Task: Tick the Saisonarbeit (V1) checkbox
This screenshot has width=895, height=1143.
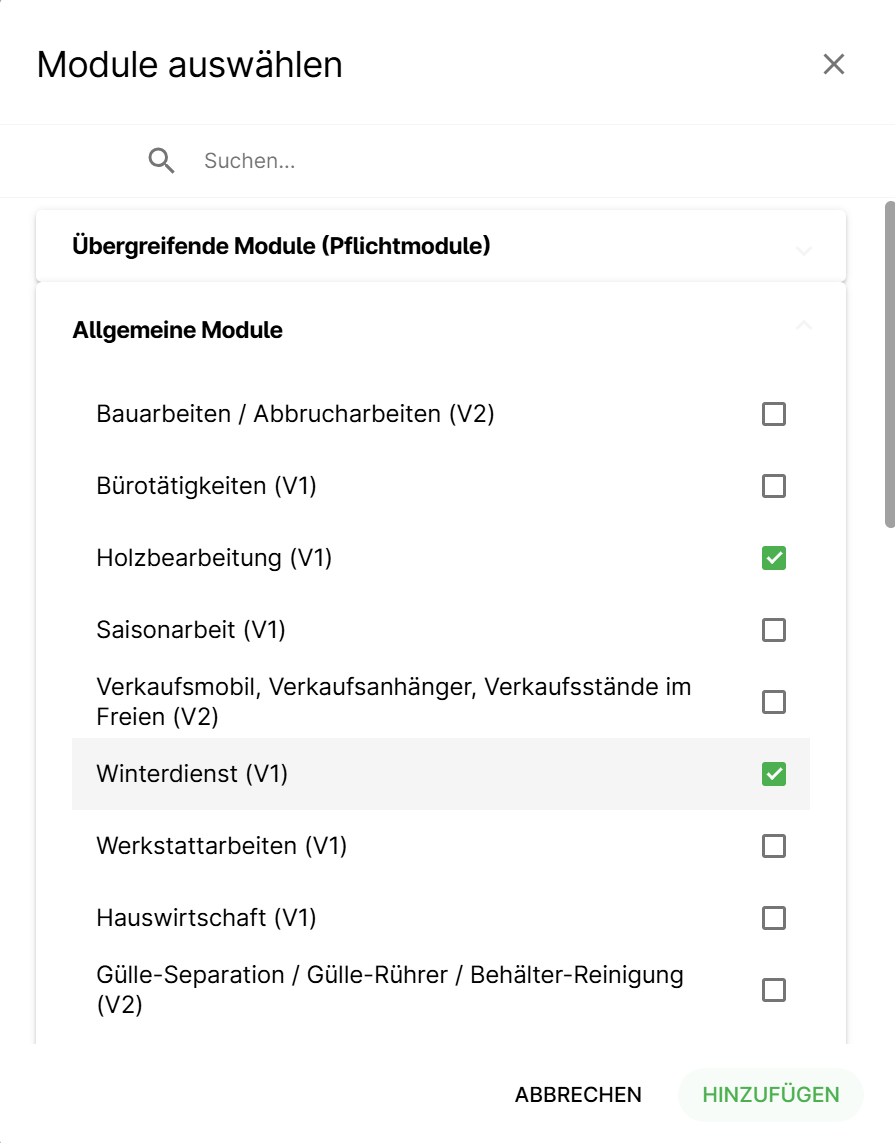Action: [774, 630]
